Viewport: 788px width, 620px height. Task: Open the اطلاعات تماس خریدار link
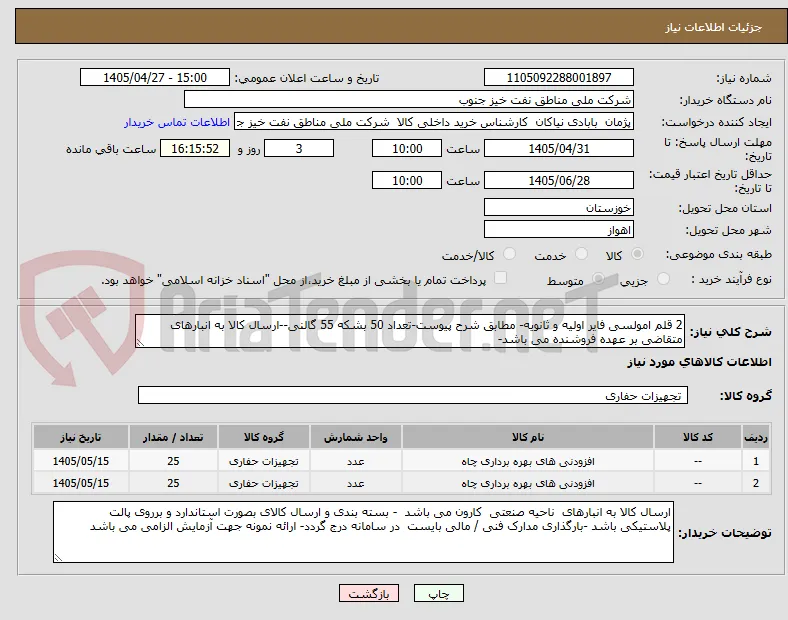[177, 122]
